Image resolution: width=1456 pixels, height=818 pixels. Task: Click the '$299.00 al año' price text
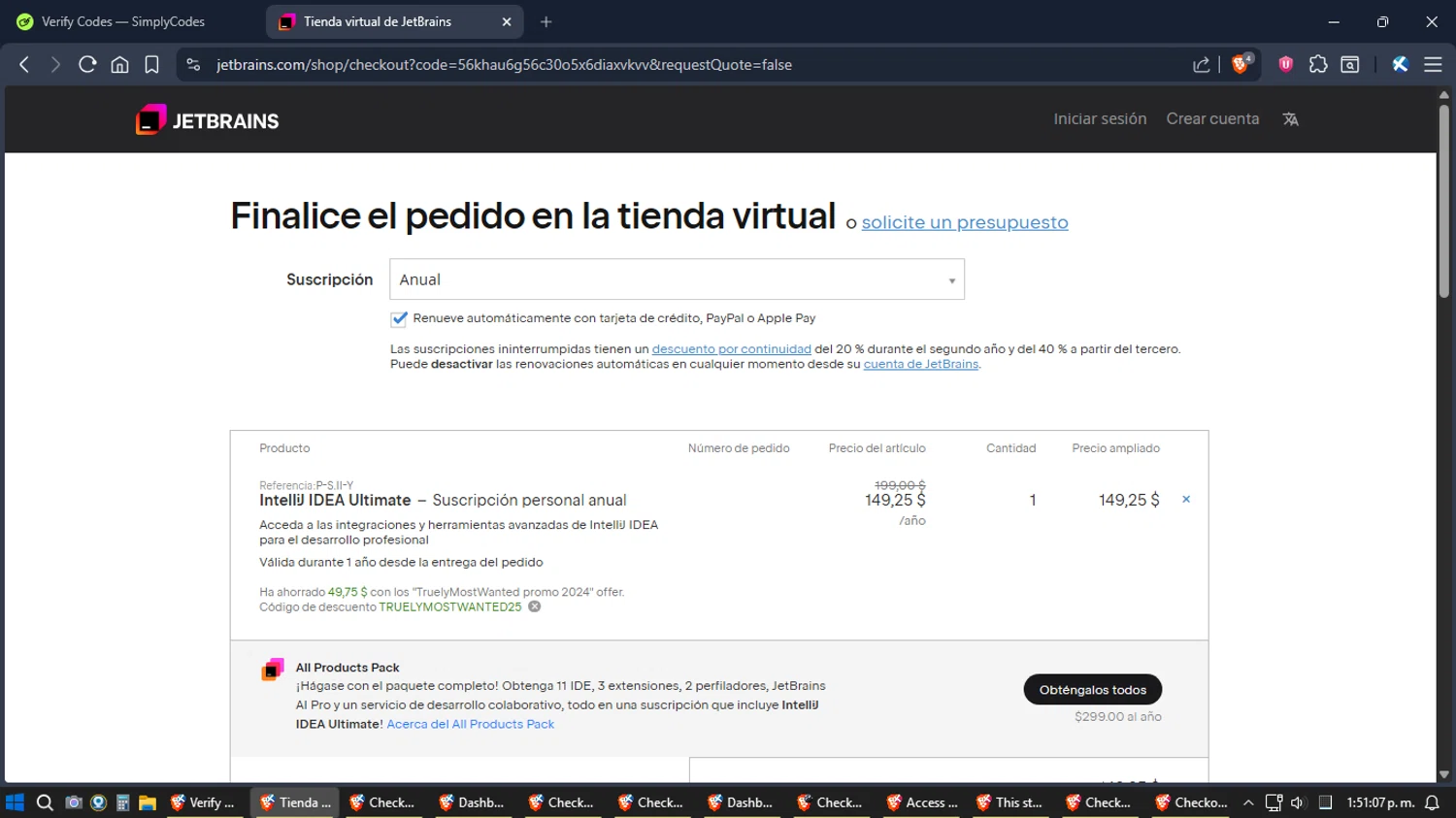pos(1117,717)
